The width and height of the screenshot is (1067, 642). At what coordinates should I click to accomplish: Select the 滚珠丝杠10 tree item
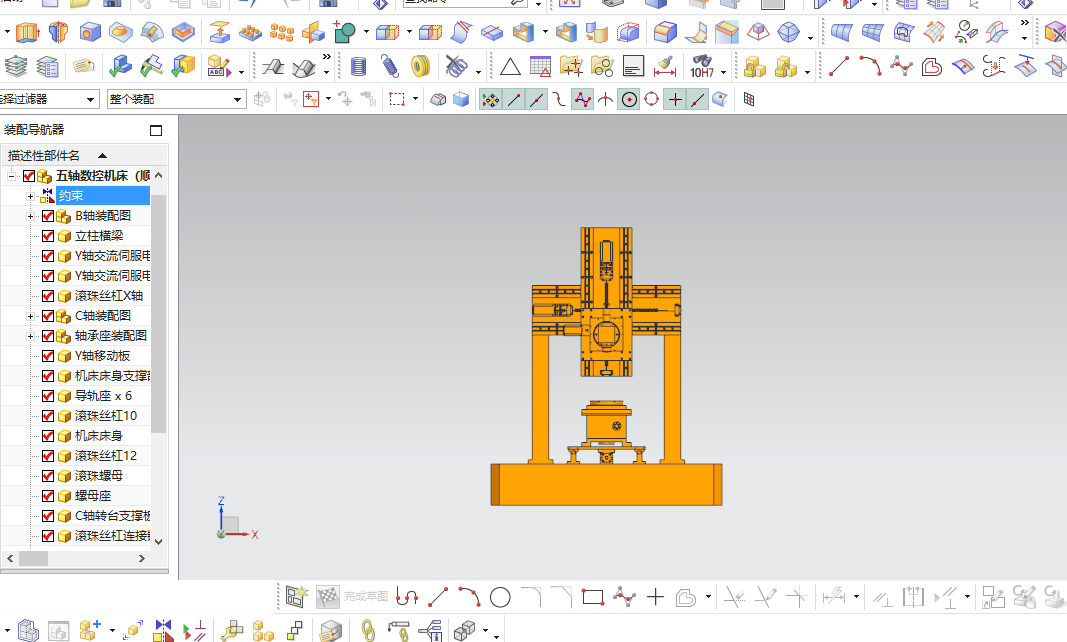coord(105,416)
